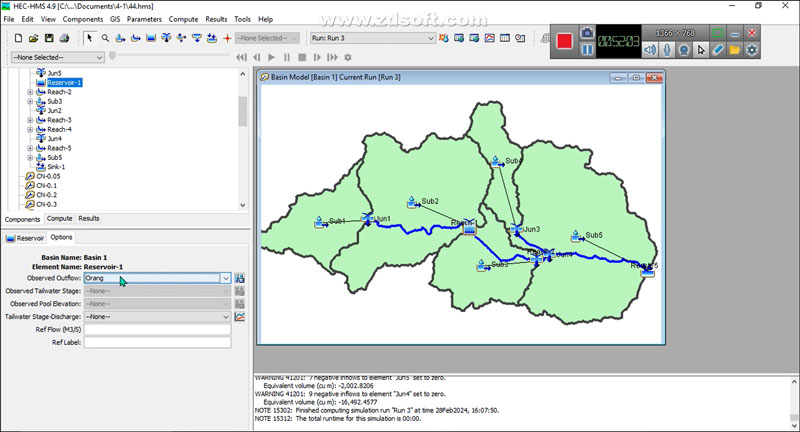Pick the Reservoir creation tool in toolbar

[150, 38]
